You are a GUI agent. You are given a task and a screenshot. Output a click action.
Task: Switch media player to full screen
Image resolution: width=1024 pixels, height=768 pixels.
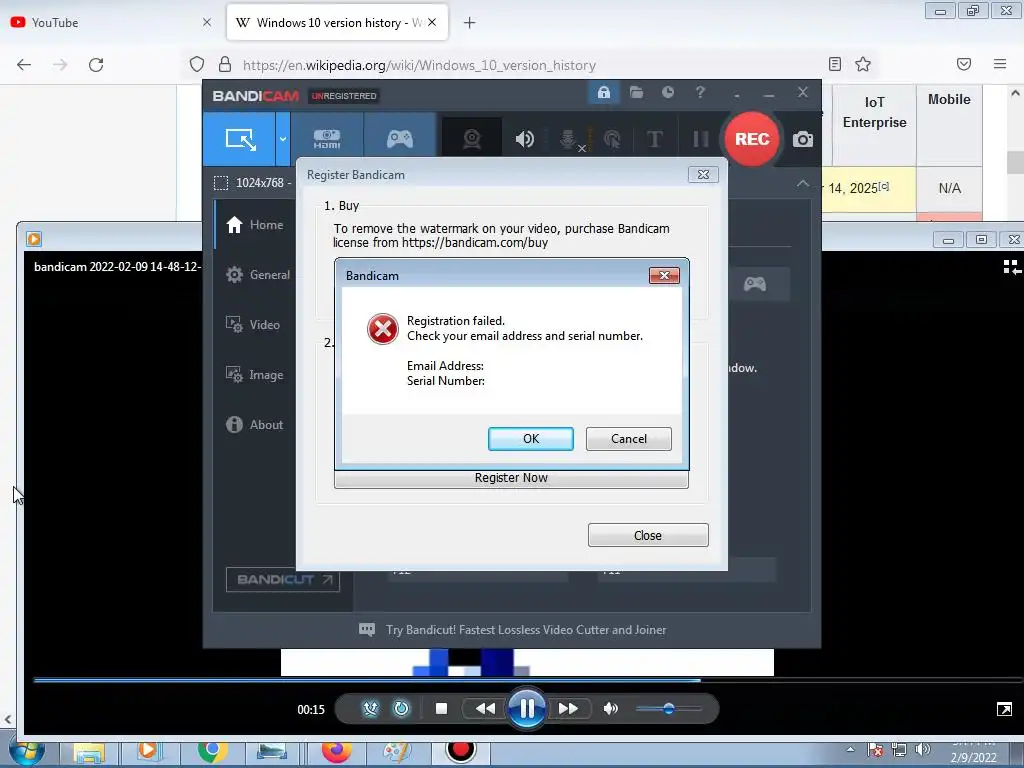coord(1004,709)
